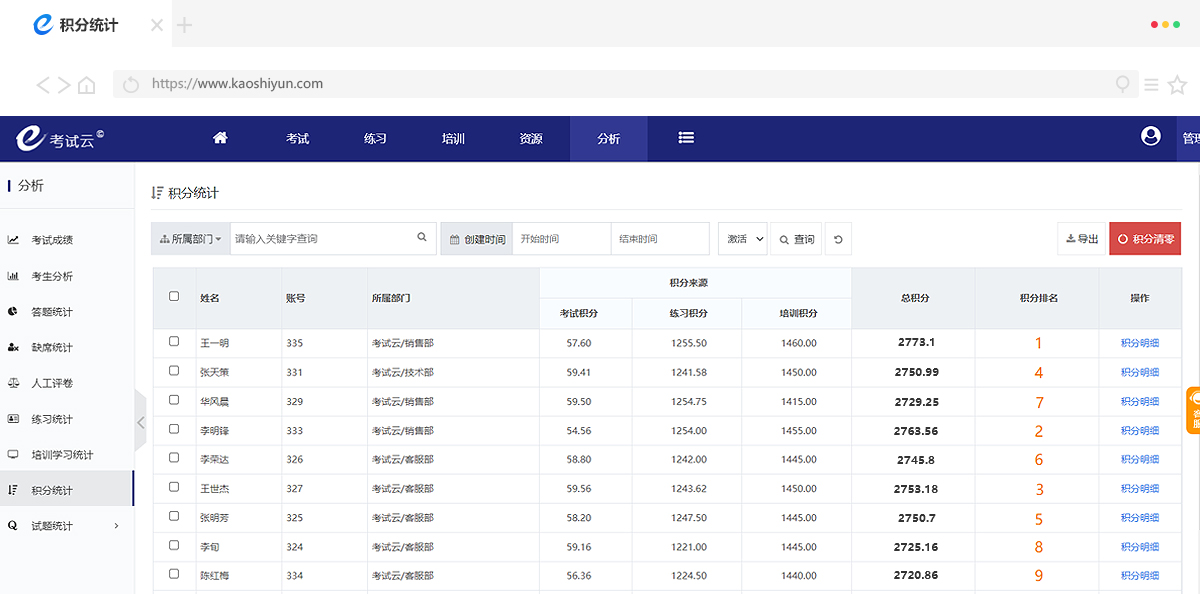This screenshot has width=1200, height=594.
Task: Open the list menu icon in navbar
Action: click(x=686, y=138)
